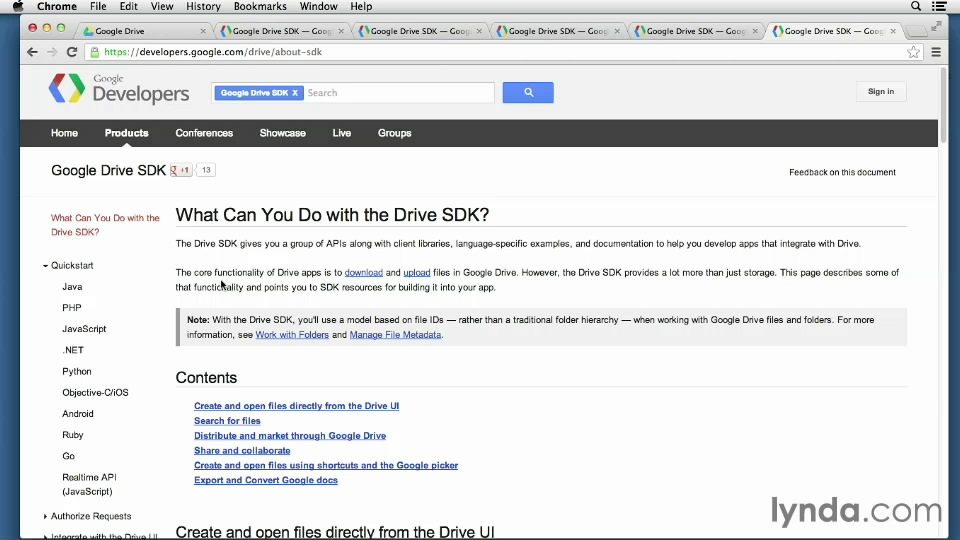Image resolution: width=960 pixels, height=540 pixels.
Task: Collapse the Quickstart section
Action: [45, 266]
